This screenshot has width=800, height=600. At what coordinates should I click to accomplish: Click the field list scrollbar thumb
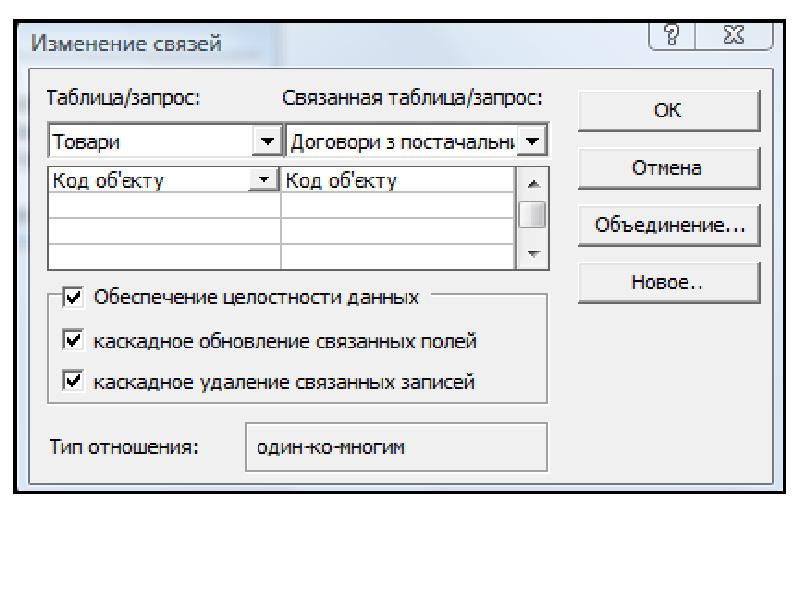coord(533,214)
